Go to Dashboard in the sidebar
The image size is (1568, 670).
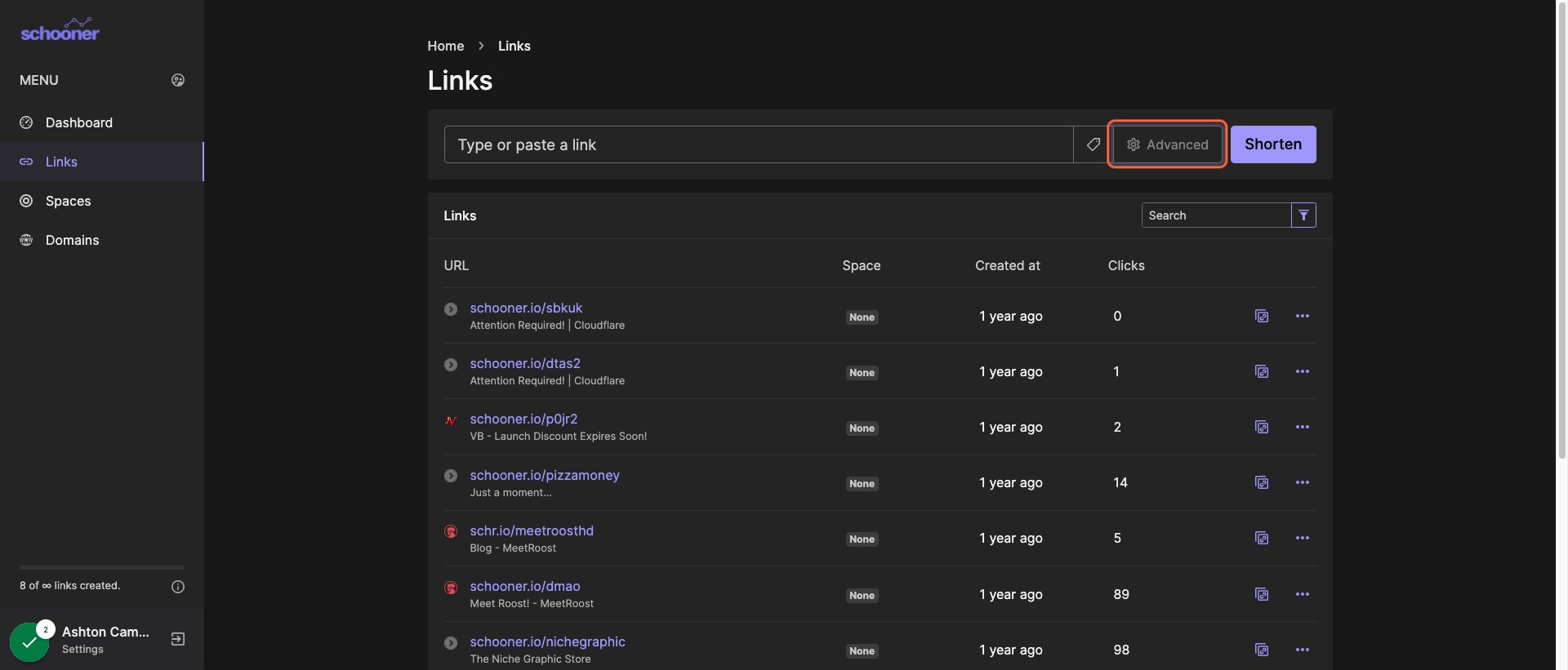tap(101, 122)
